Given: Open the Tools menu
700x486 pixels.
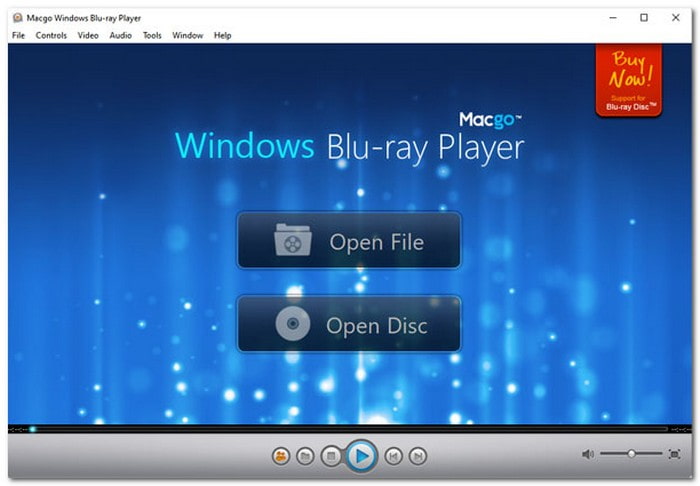Looking at the screenshot, I should [152, 35].
